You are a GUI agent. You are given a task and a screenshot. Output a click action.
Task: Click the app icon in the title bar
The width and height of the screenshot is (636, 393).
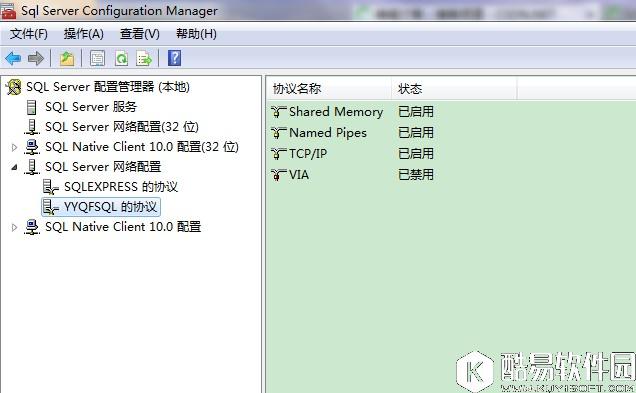(x=8, y=10)
